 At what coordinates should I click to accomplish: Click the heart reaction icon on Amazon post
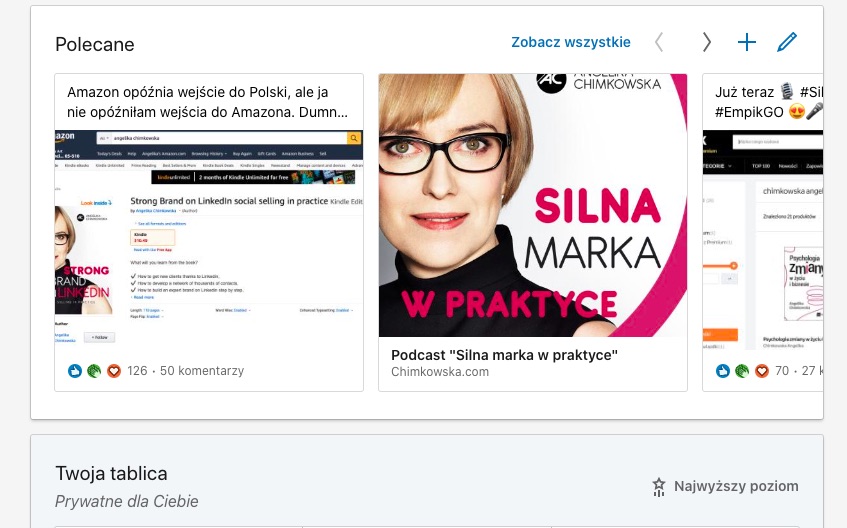(x=113, y=371)
